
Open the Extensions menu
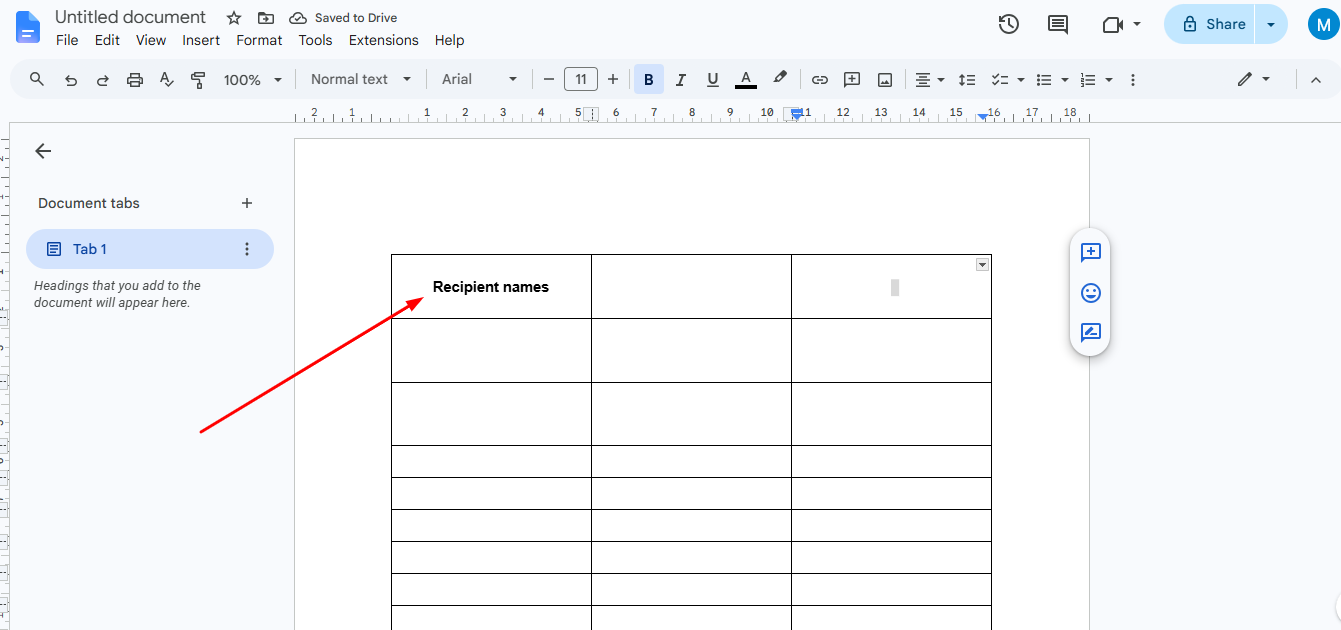384,40
